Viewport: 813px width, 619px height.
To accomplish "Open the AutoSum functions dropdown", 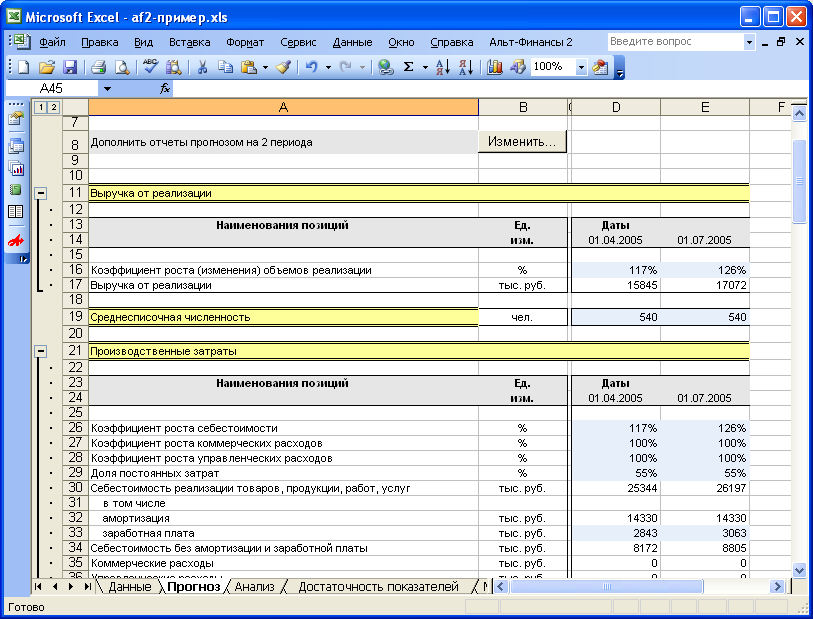I will [x=425, y=67].
